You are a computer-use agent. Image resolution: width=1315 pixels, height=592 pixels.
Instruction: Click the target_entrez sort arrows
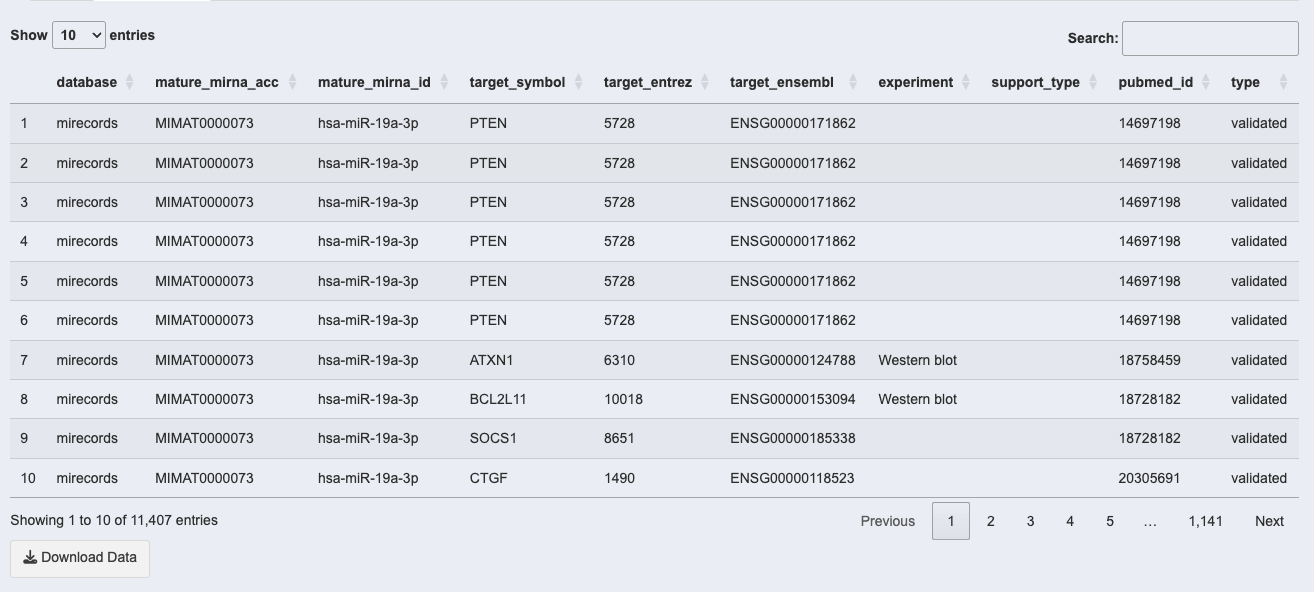[x=705, y=83]
